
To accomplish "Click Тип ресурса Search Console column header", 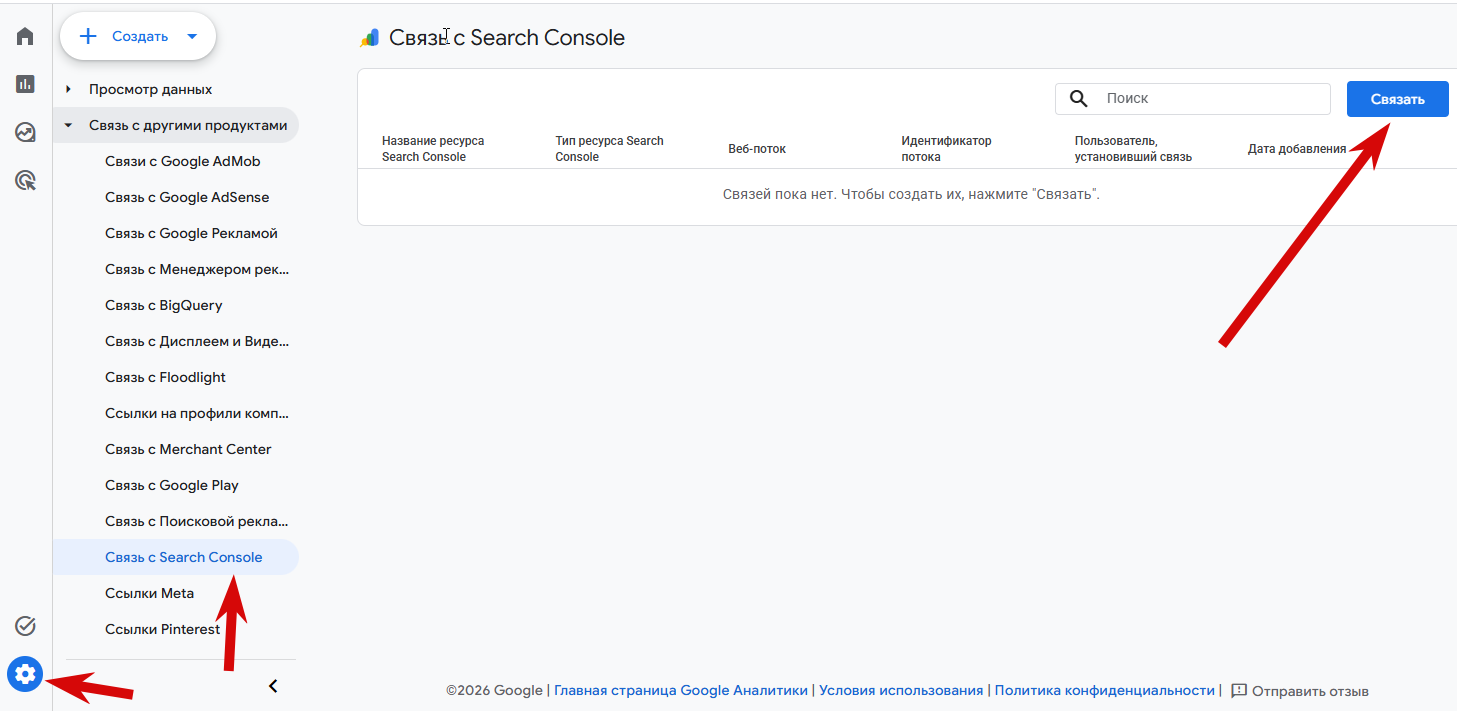I will click(609, 149).
